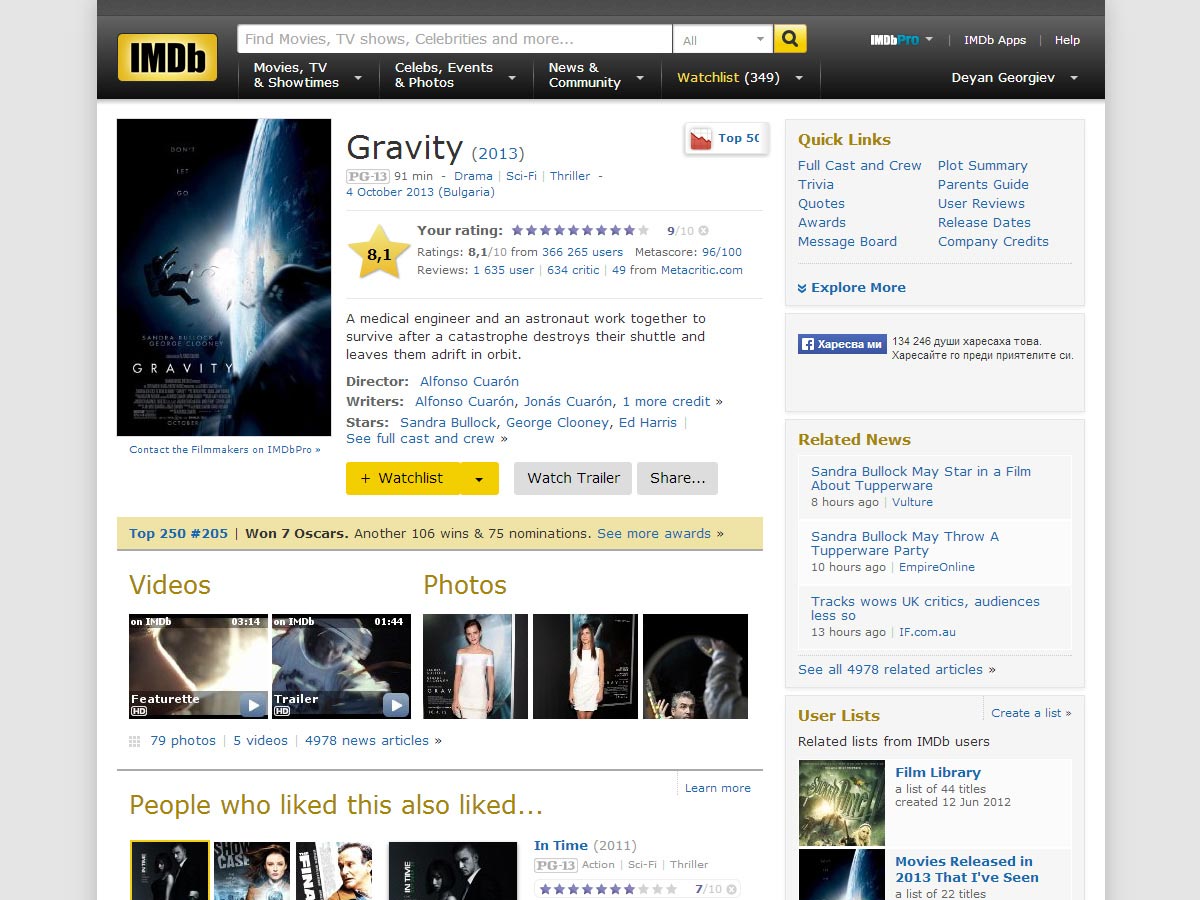Open IMDb Apps link in header
This screenshot has height=900, width=1200.
pos(994,40)
